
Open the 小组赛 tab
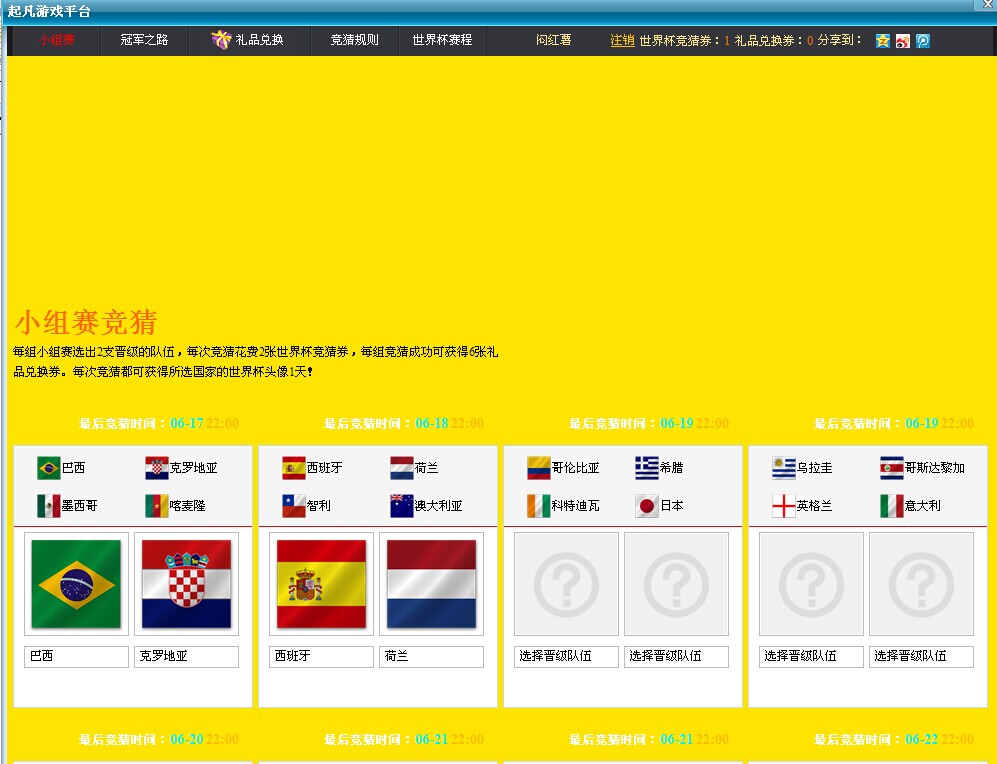(57, 40)
